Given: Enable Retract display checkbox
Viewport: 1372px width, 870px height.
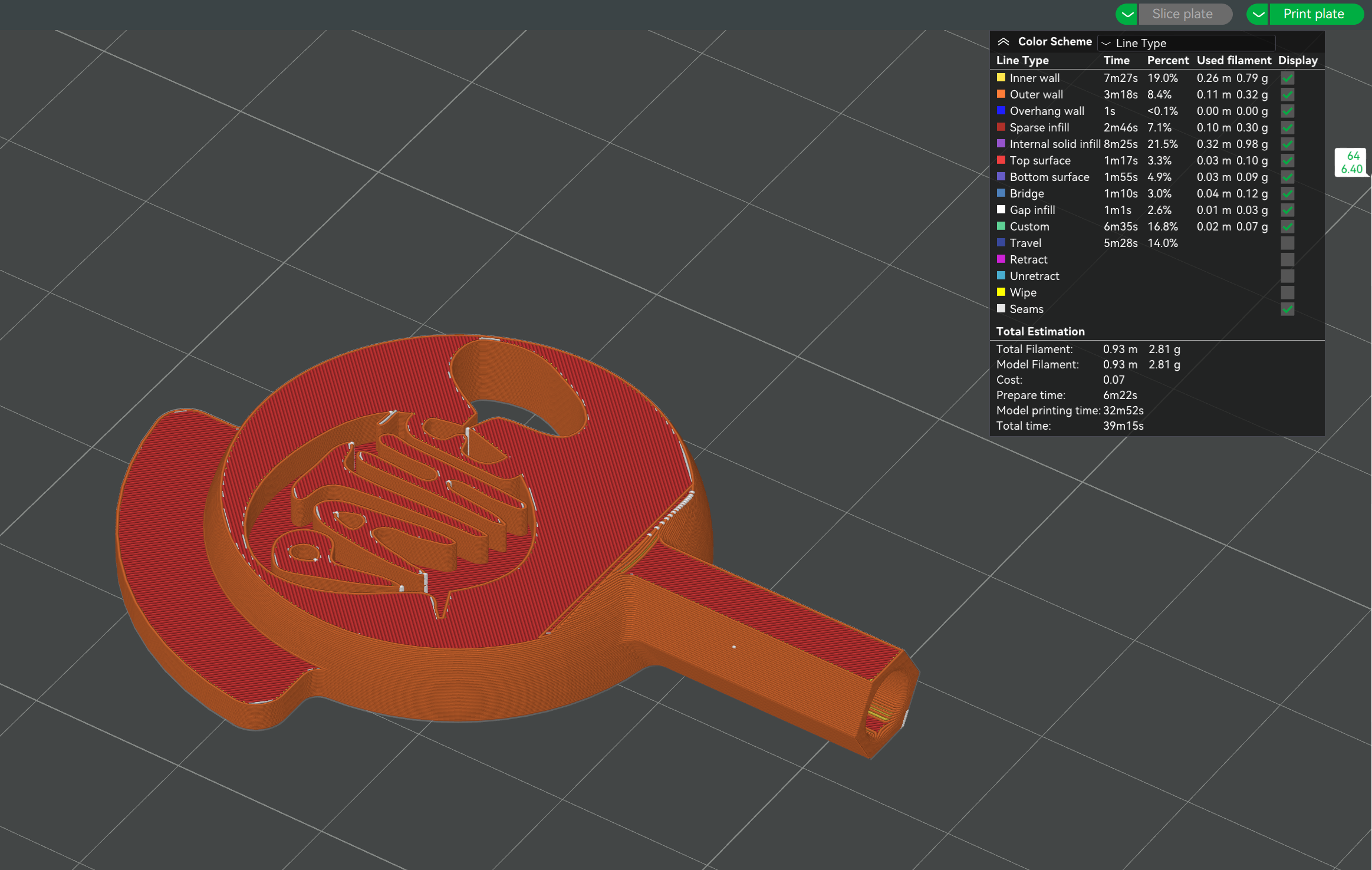Looking at the screenshot, I should 1288,259.
